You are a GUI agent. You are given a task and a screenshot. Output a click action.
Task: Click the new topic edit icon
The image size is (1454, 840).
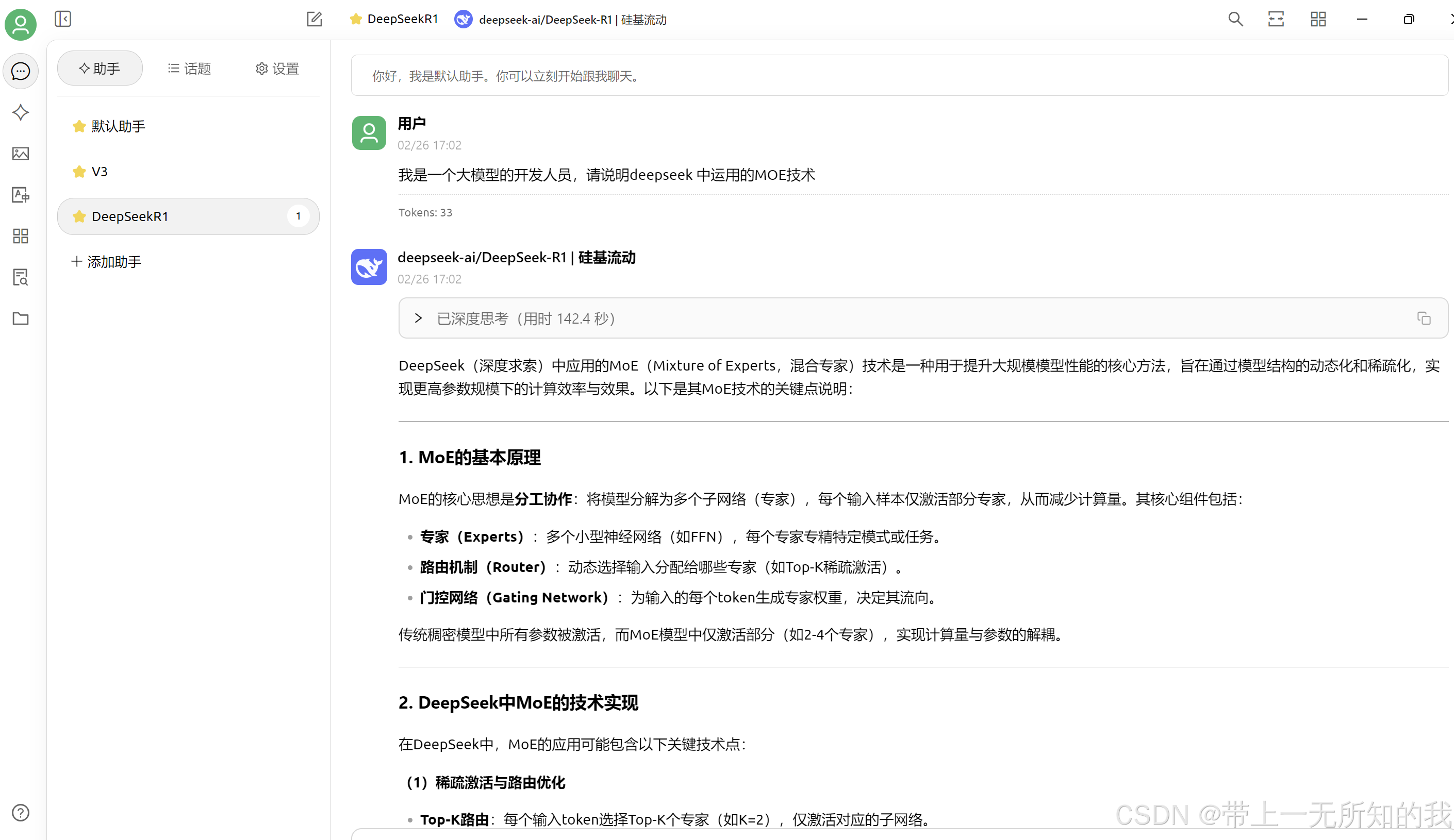click(315, 20)
